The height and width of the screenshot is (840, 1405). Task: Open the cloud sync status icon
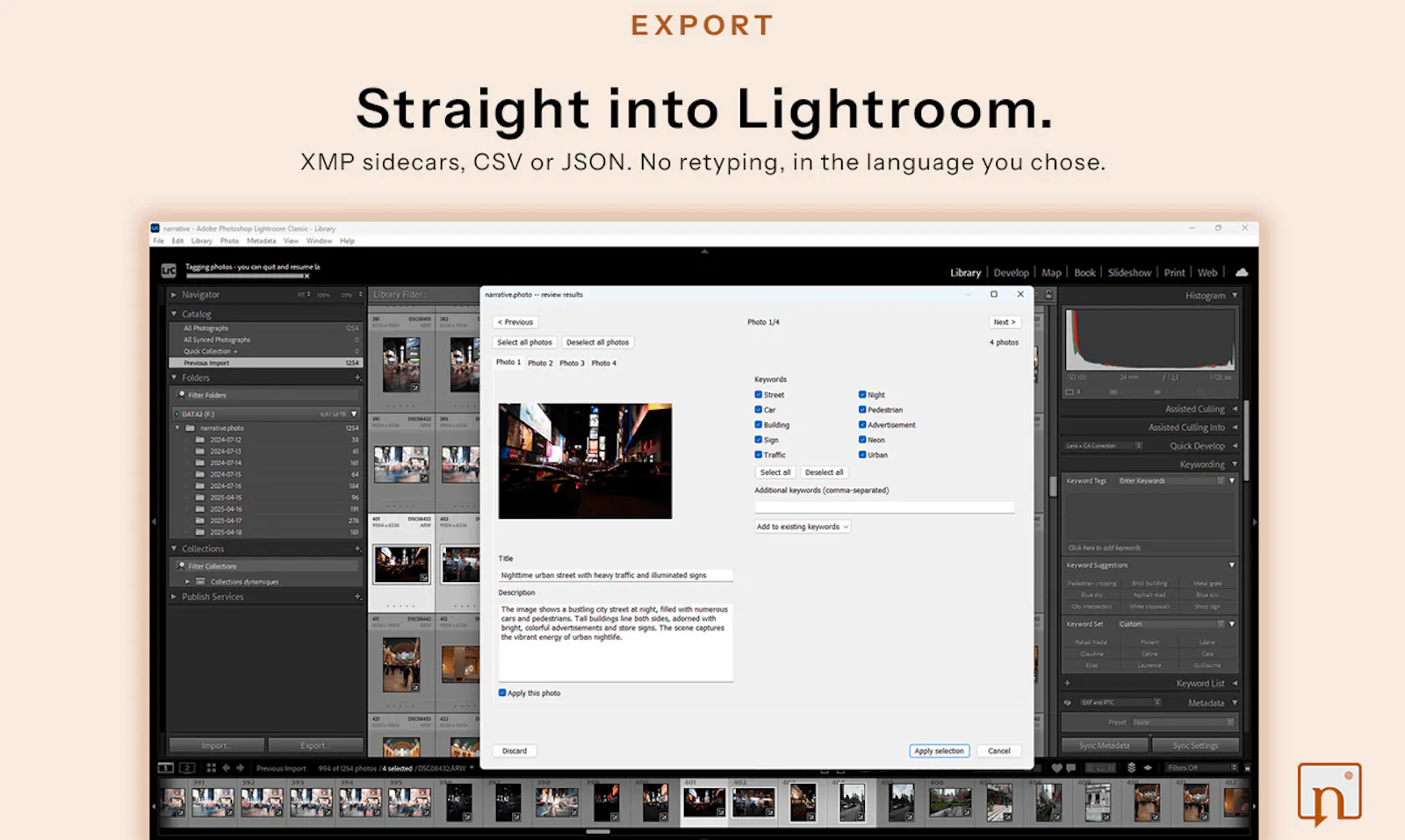1242,272
